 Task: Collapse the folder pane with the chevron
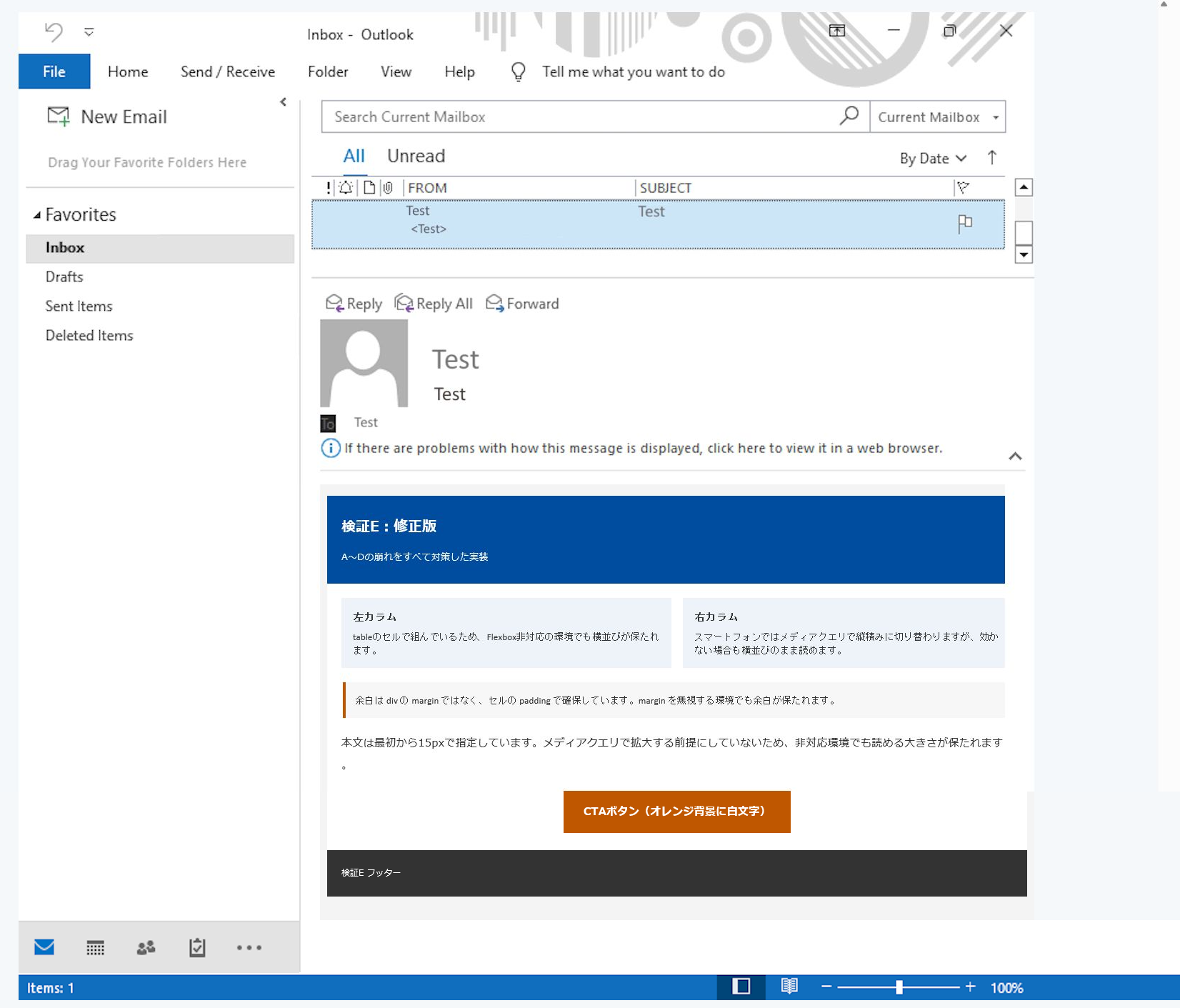click(x=284, y=102)
